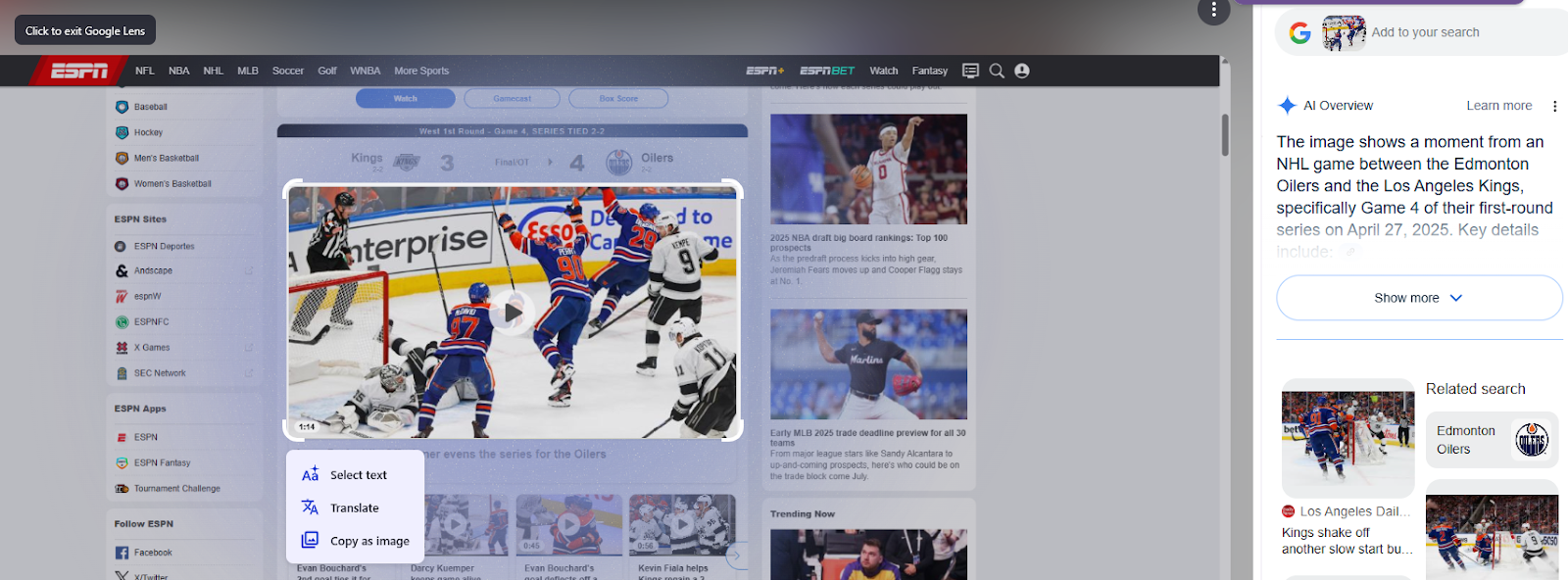Click the espnW icon

(122, 296)
